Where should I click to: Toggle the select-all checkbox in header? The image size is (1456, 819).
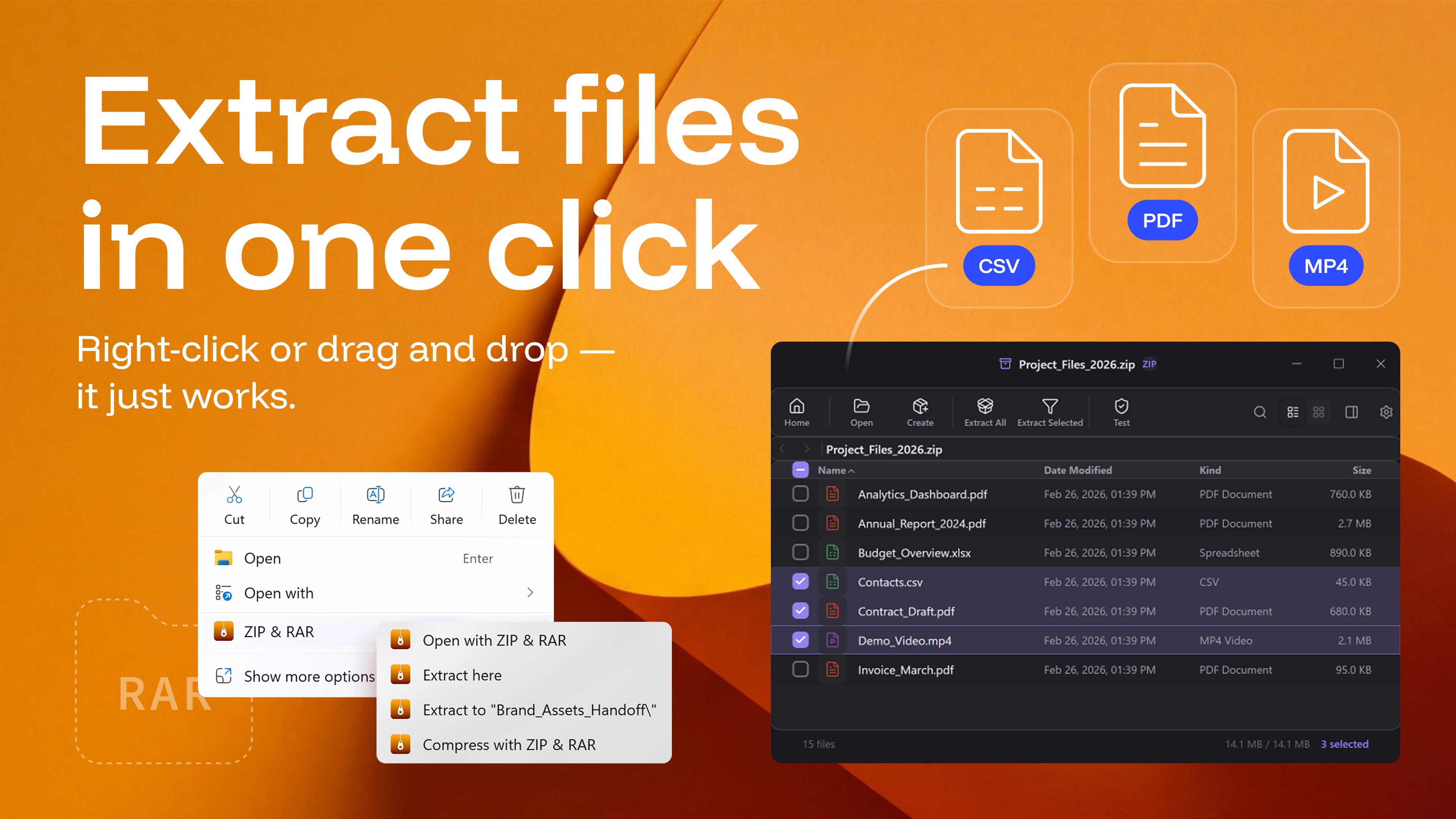click(x=800, y=470)
